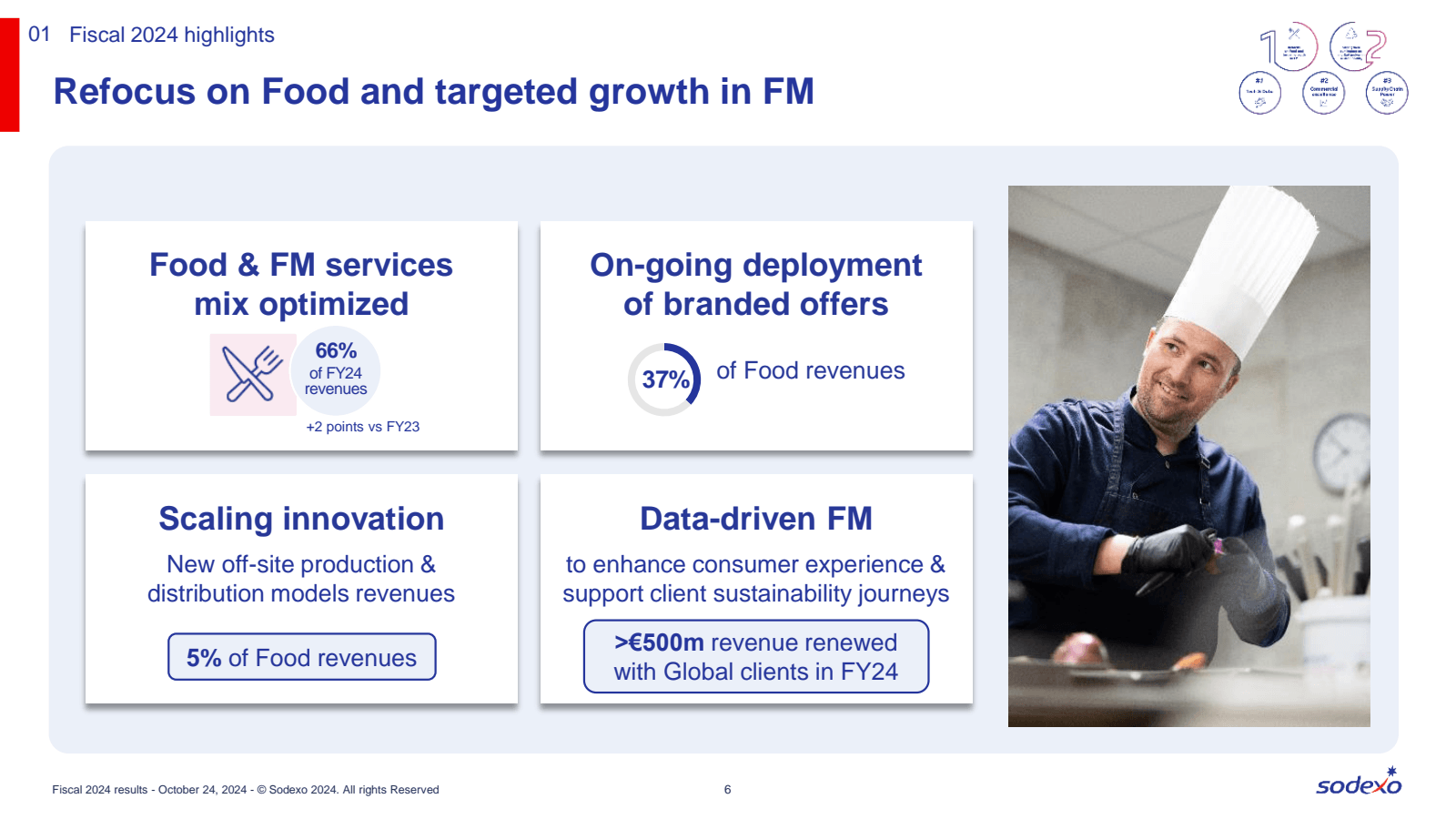Click the number 1 strategy circle with the utensils icon
The image size is (1456, 819).
click(x=1290, y=46)
